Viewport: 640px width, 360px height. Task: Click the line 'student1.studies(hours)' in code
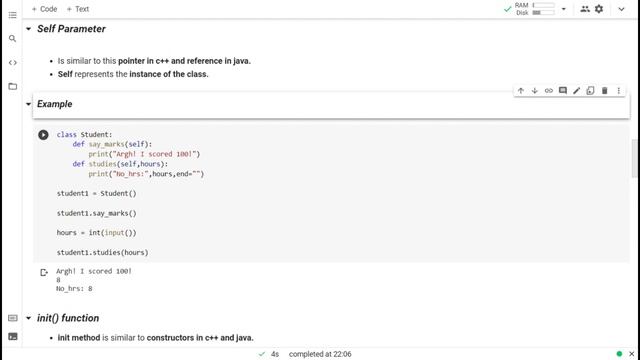coord(102,252)
